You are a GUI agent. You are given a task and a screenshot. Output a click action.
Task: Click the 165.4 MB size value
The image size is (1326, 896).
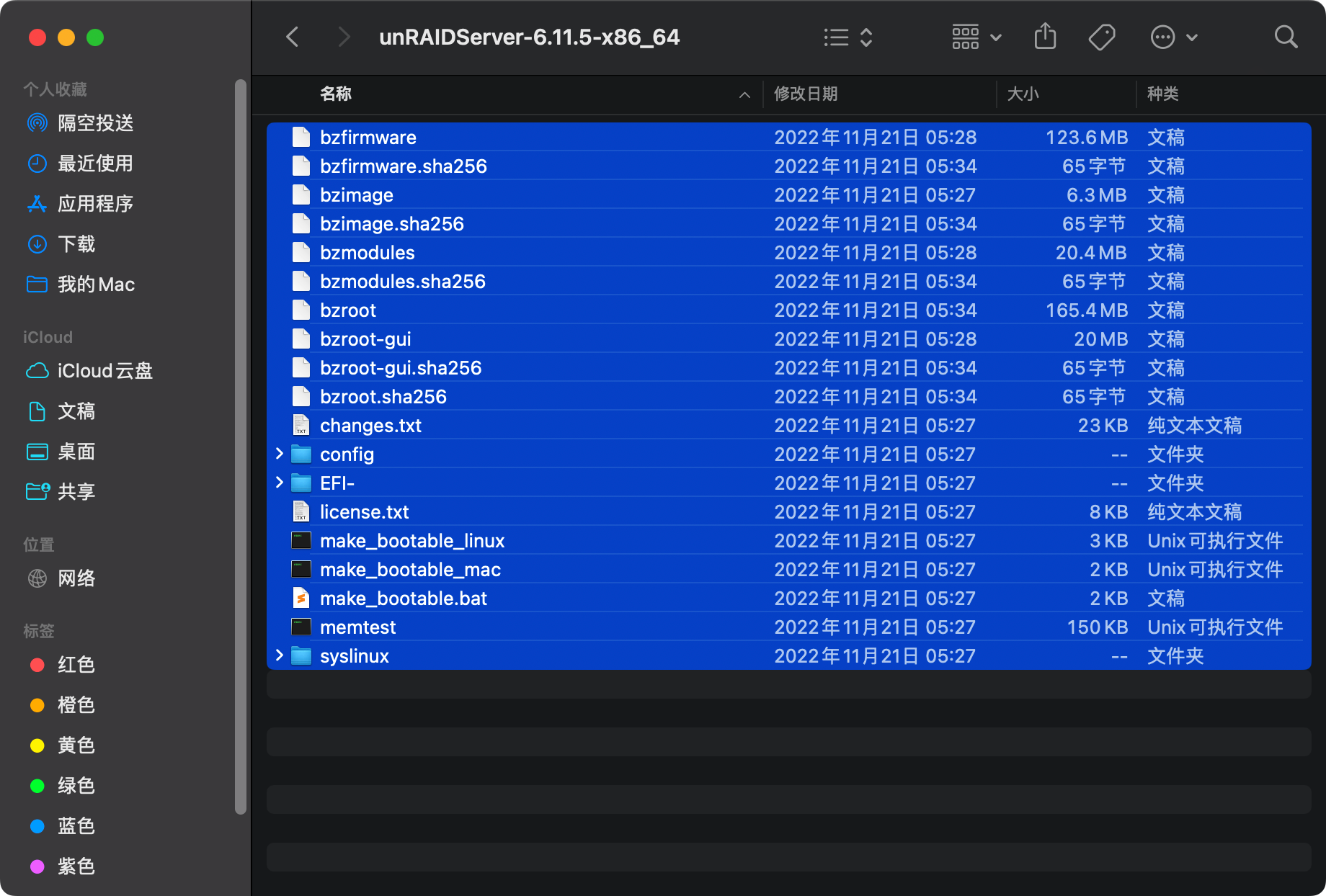[x=1087, y=310]
